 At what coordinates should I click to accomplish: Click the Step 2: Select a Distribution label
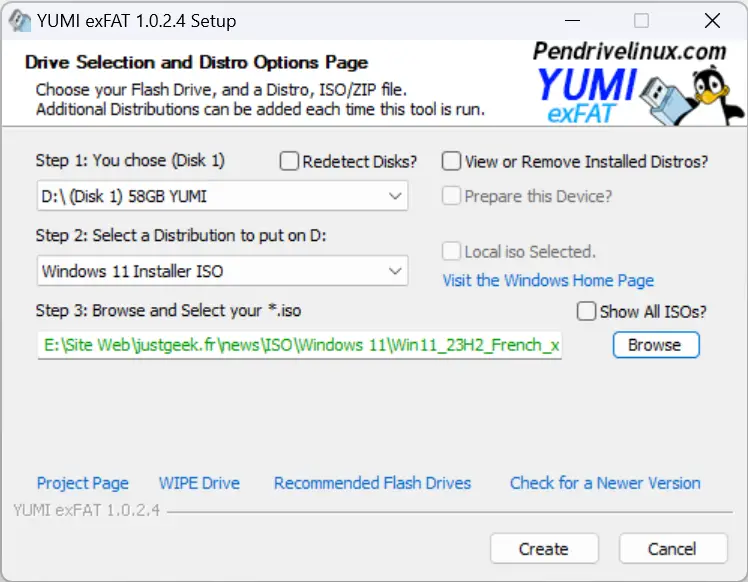(x=181, y=235)
